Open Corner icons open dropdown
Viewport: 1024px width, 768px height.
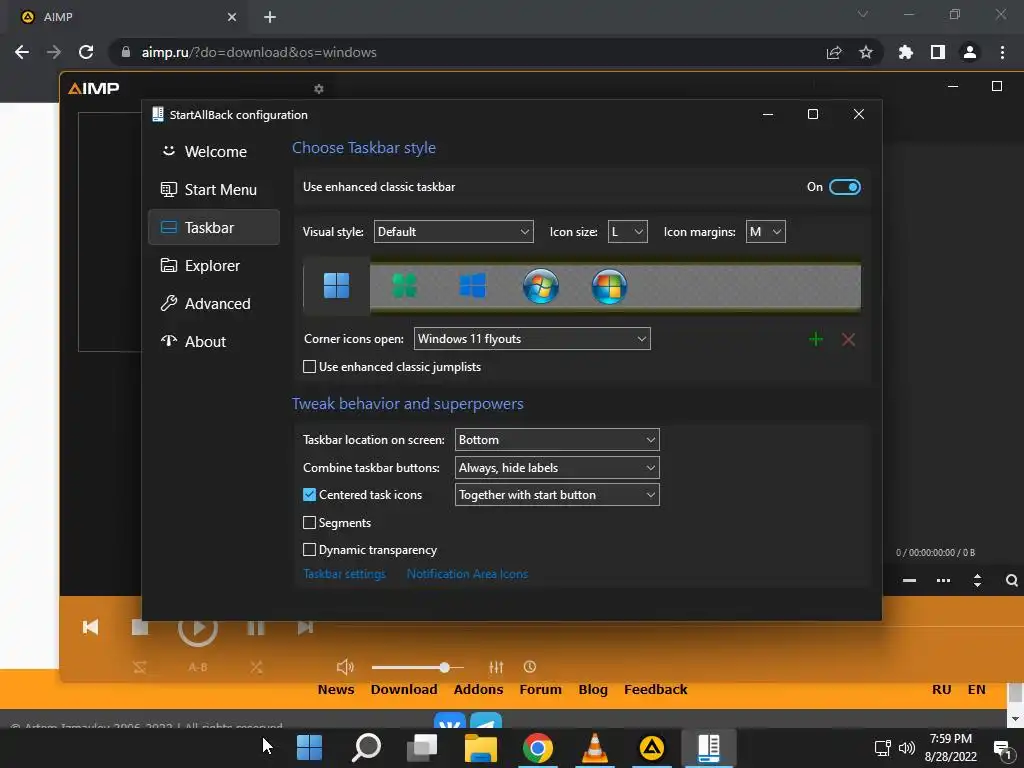point(532,339)
